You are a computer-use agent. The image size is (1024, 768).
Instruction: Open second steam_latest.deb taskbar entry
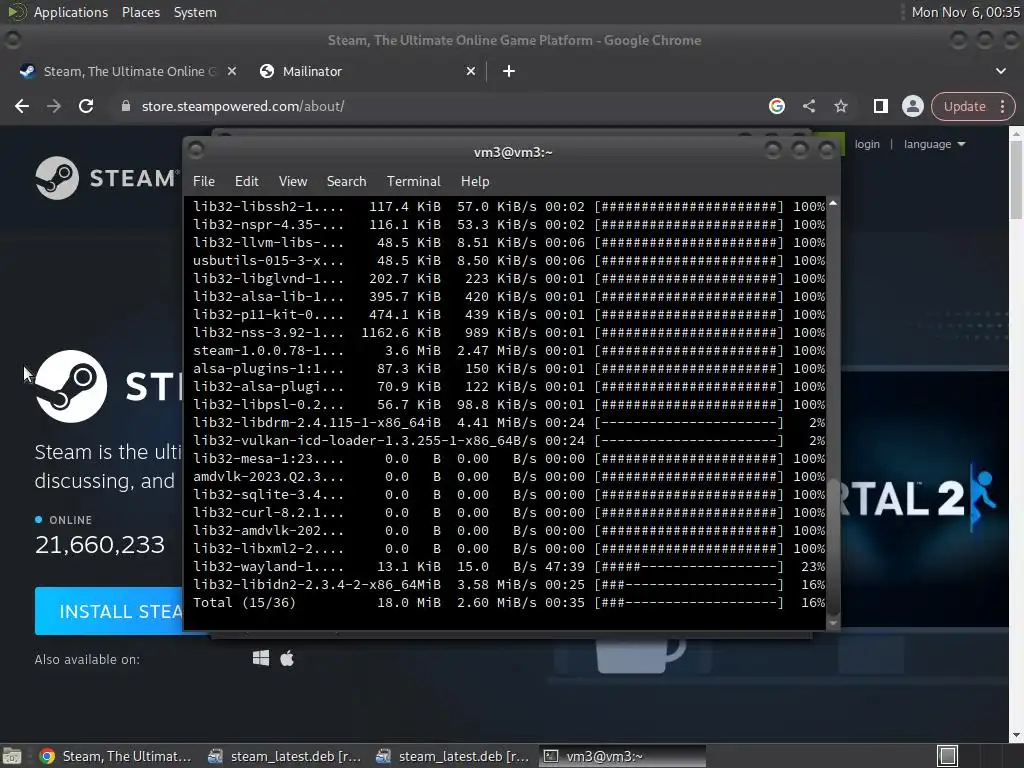(x=452, y=756)
